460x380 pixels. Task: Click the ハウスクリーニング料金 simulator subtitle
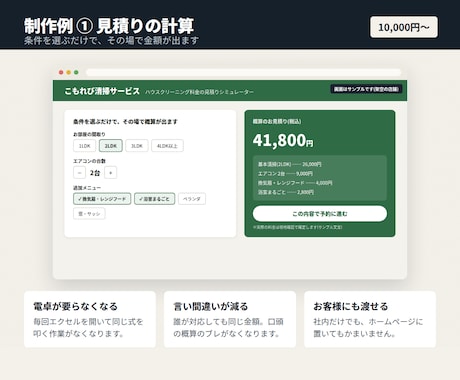(x=199, y=92)
